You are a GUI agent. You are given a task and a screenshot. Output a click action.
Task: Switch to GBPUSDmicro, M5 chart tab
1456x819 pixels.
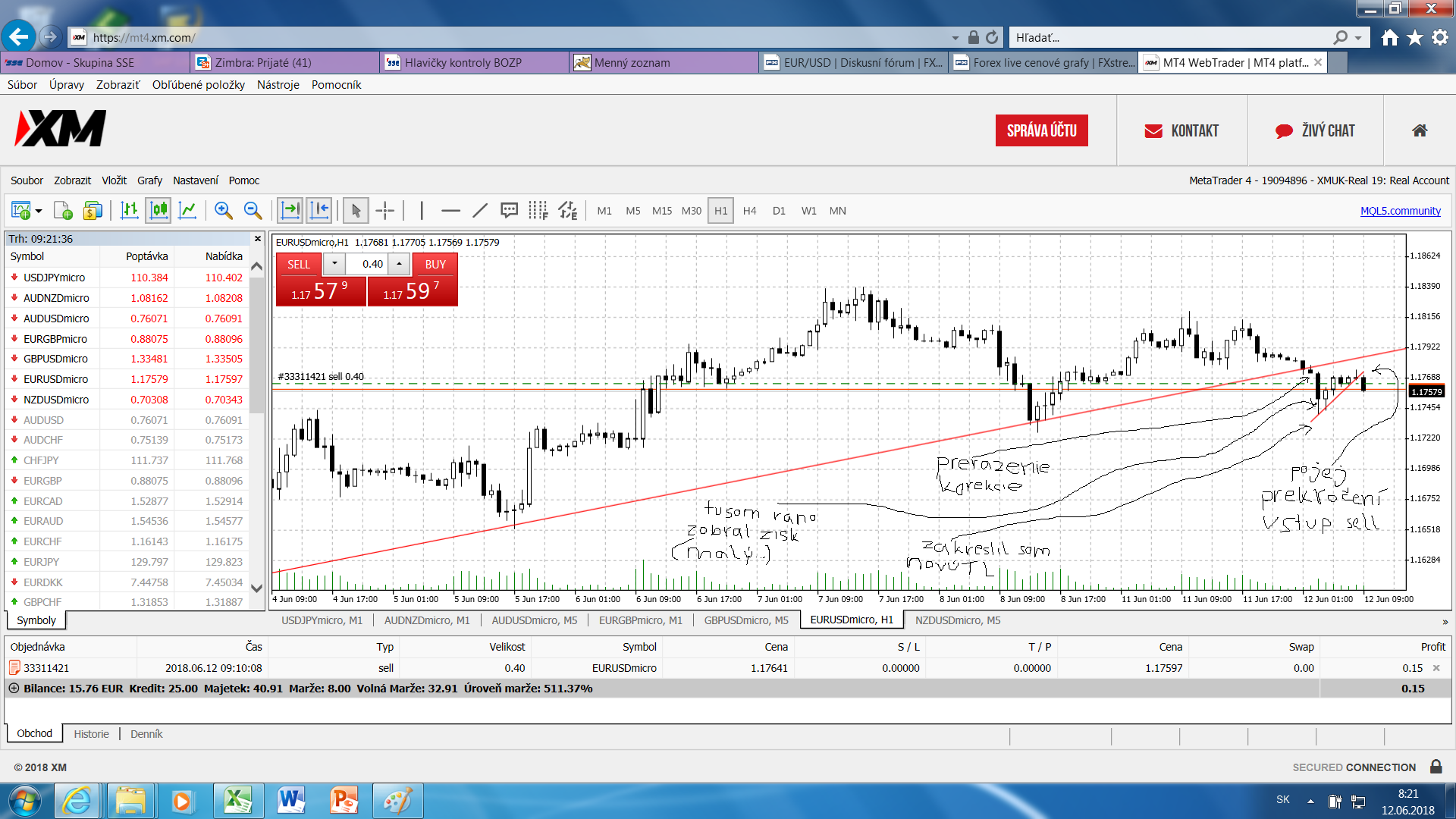click(746, 620)
